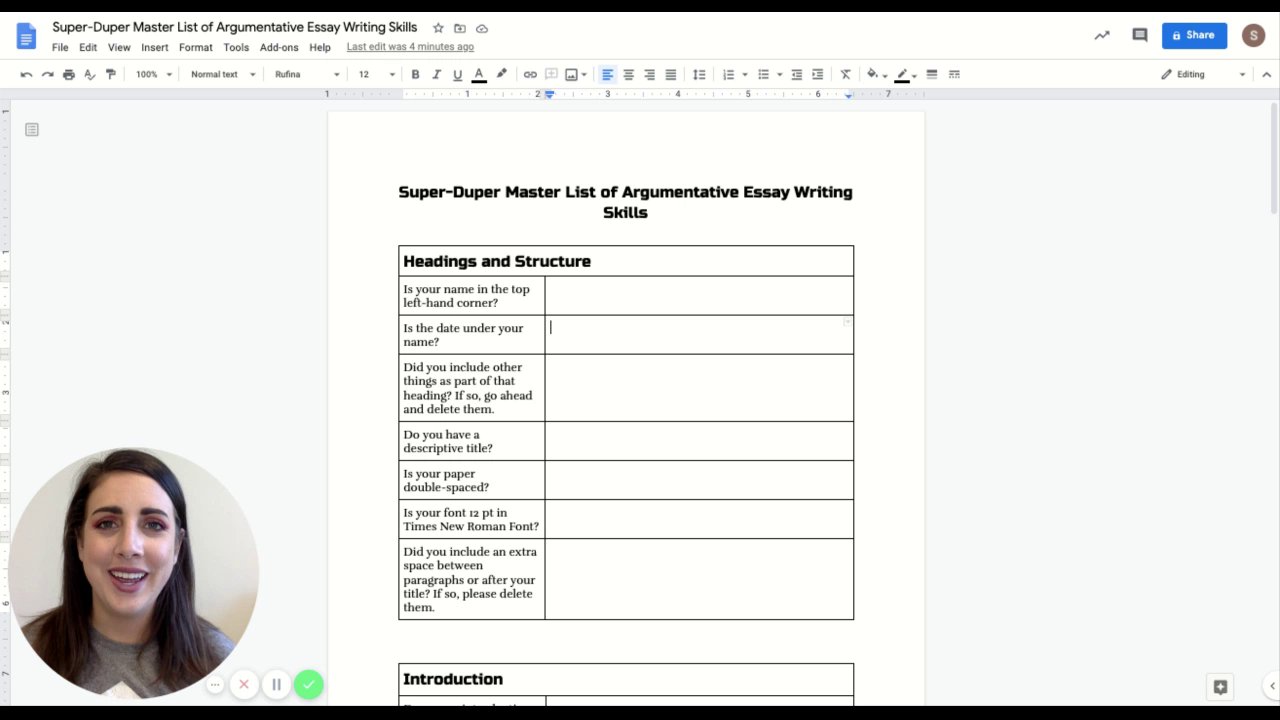The width and height of the screenshot is (1280, 720).
Task: Open the highlight color picker
Action: (501, 75)
